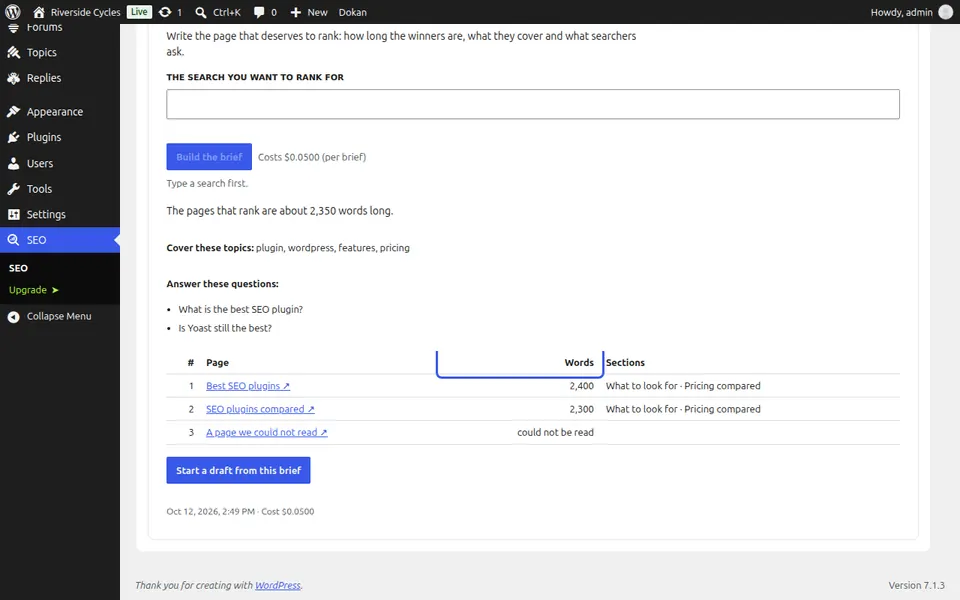Click the Users person icon

point(13,163)
